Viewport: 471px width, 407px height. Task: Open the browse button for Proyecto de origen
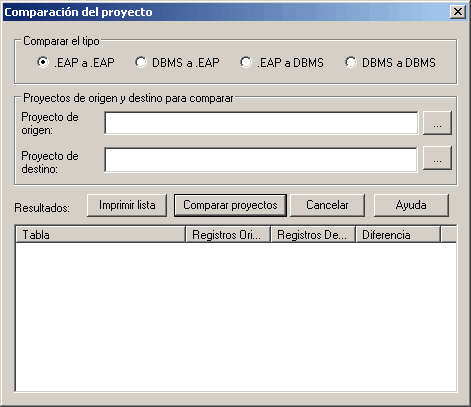[x=437, y=123]
